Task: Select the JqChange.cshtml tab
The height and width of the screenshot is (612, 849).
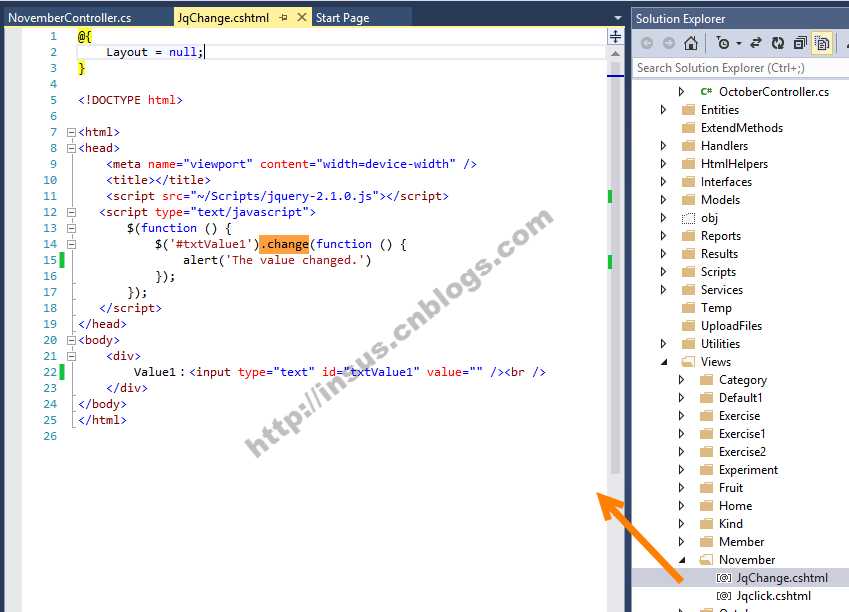Action: 223,18
